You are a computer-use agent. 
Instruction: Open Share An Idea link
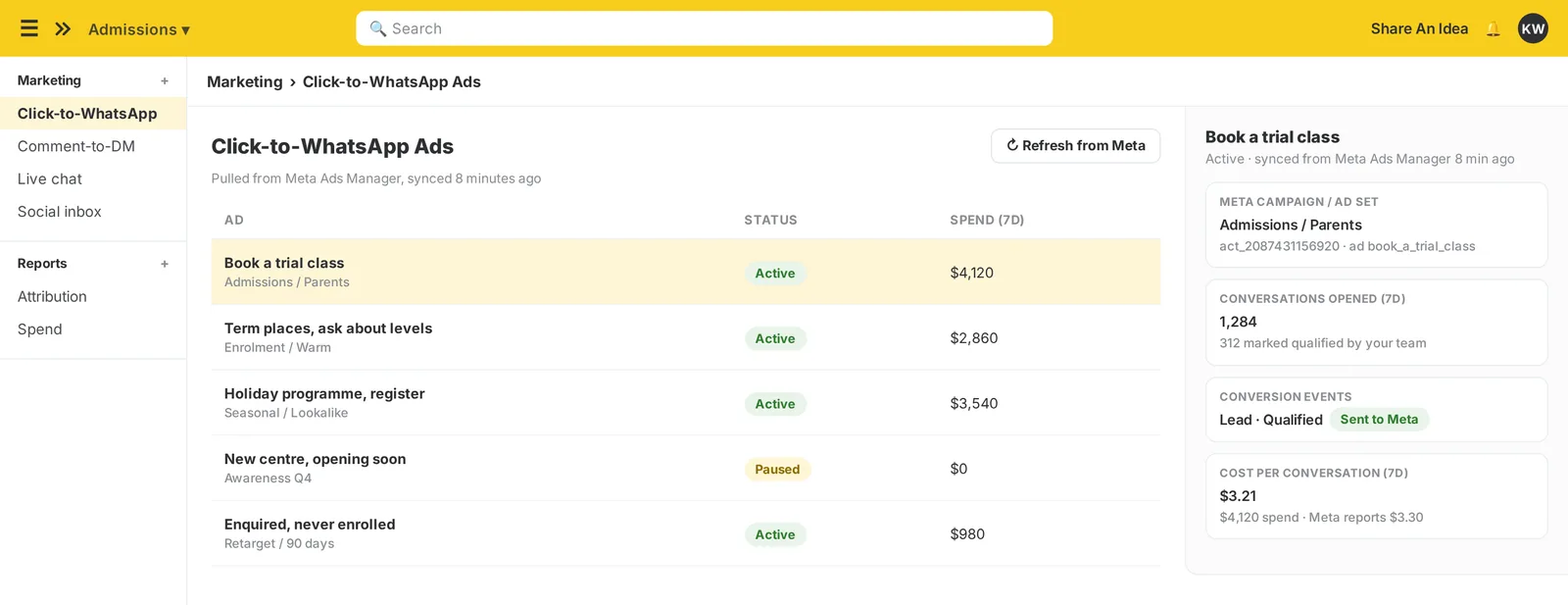1419,28
